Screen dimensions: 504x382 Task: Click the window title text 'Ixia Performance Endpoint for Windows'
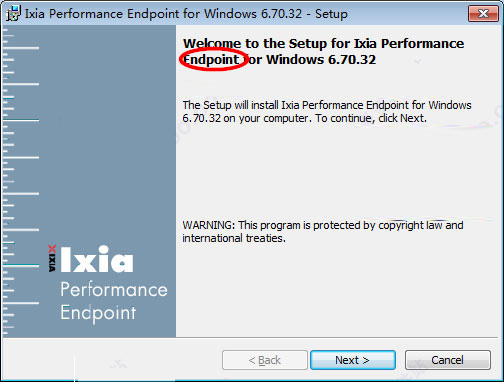[x=141, y=14]
